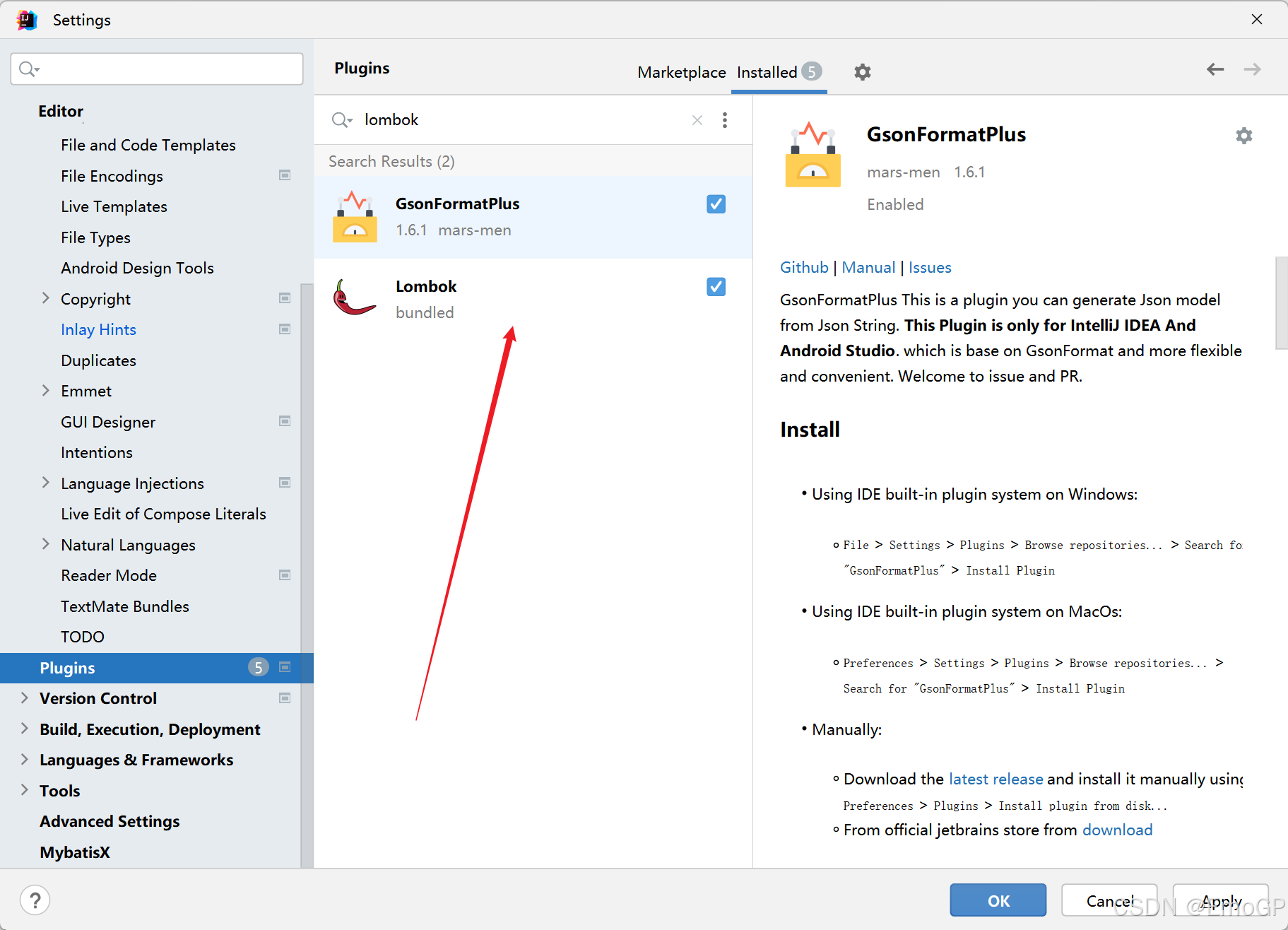Click the Cancel button
The height and width of the screenshot is (930, 1288).
(1109, 900)
